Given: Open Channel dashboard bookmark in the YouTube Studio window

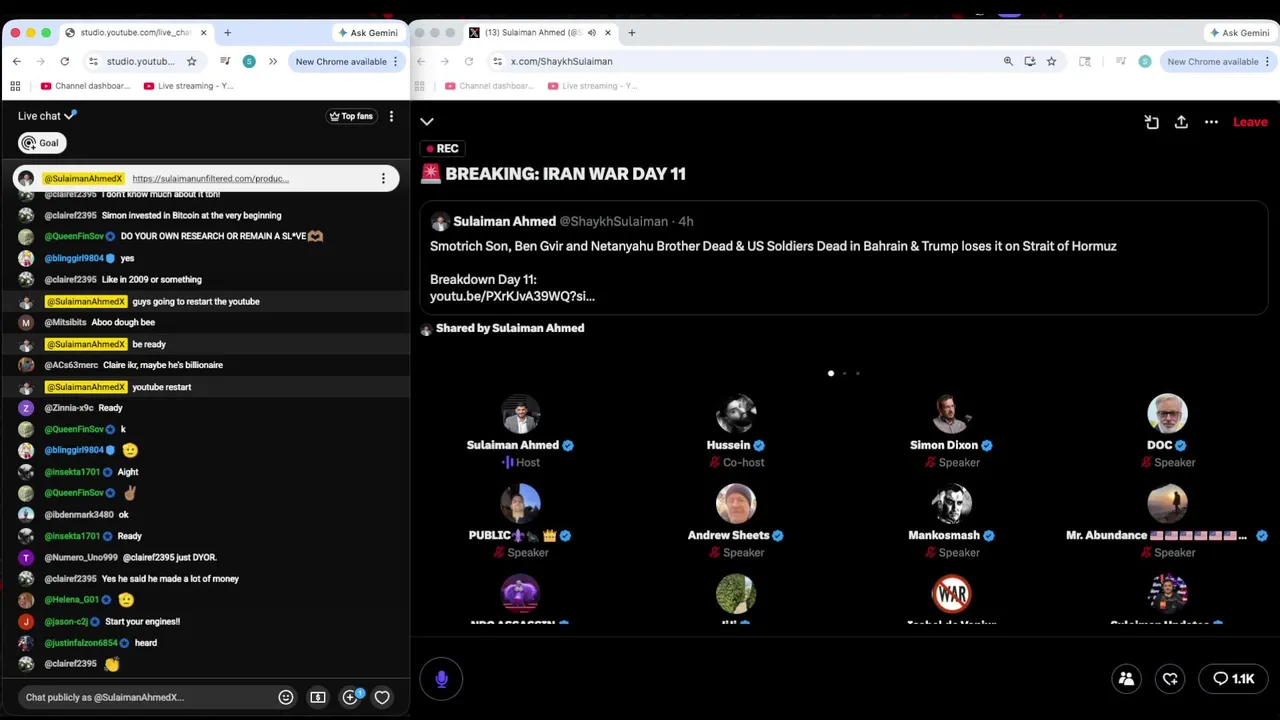Looking at the screenshot, I should pyautogui.click(x=85, y=86).
